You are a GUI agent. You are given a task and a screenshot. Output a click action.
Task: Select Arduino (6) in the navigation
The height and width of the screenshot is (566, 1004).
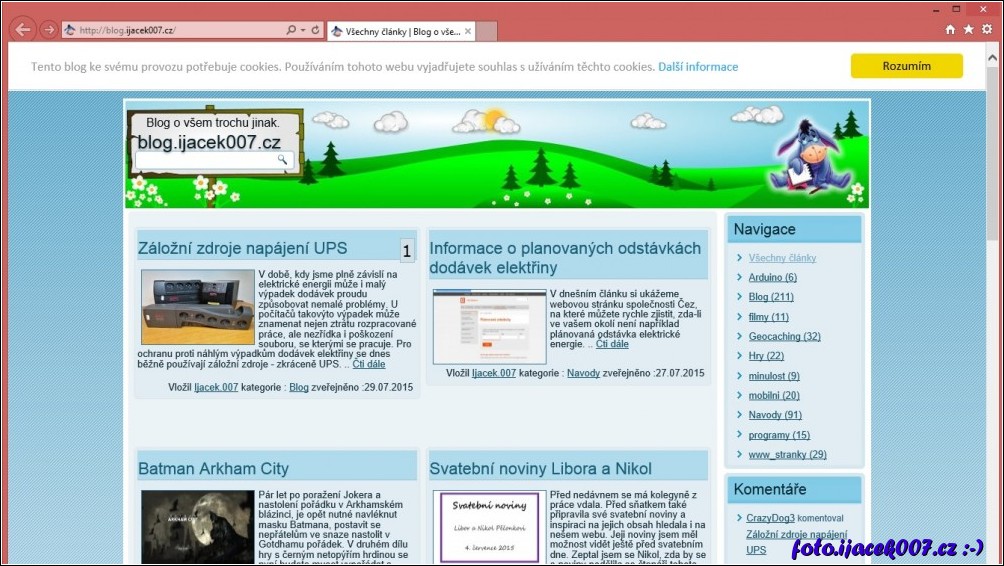click(772, 277)
